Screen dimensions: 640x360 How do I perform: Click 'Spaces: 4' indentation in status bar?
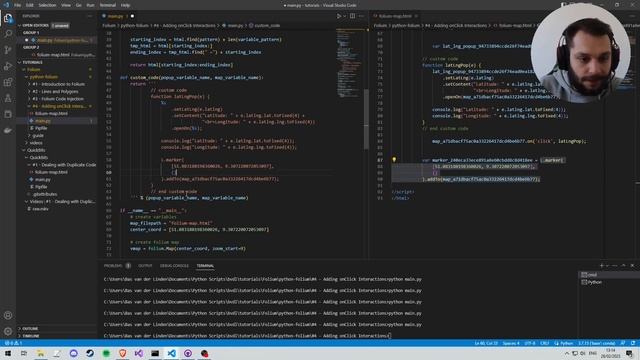point(511,343)
